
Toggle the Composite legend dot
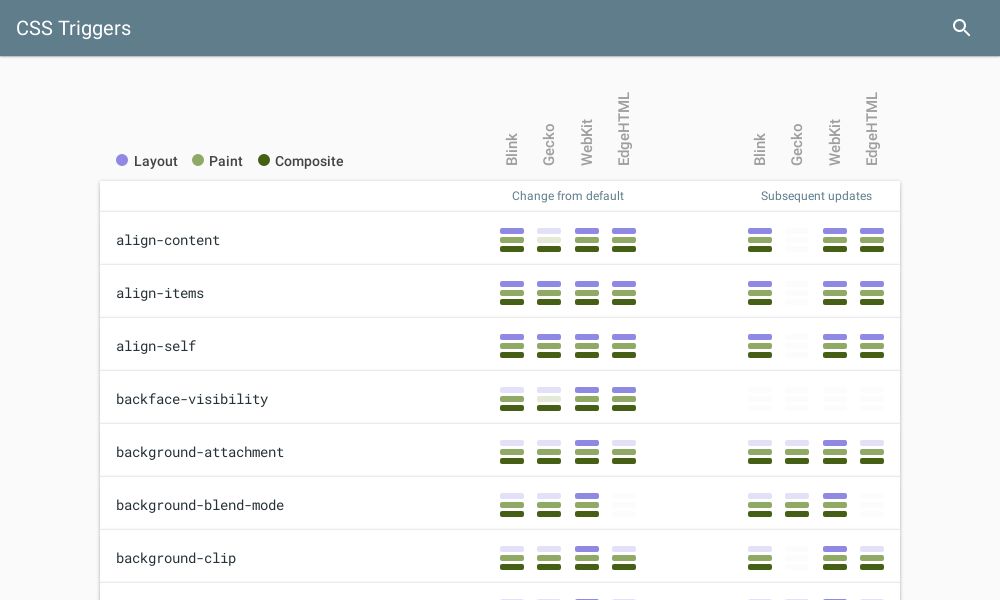pos(264,160)
